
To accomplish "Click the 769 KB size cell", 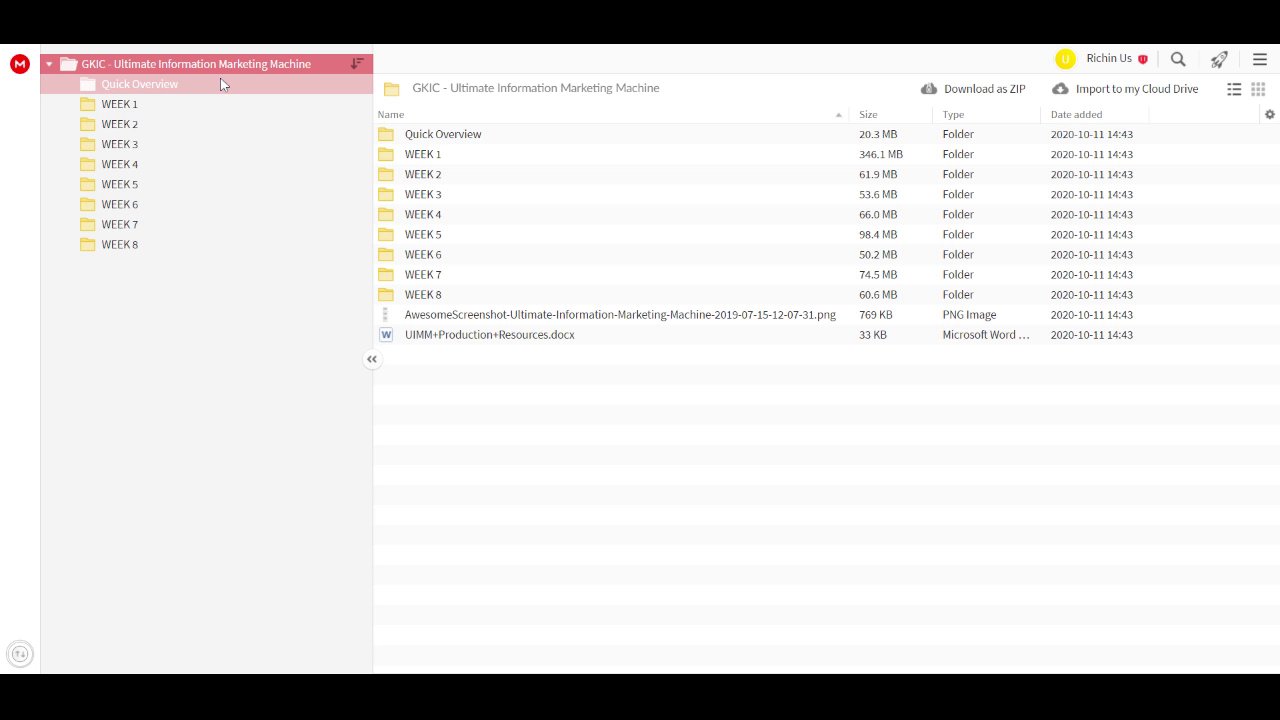I will [x=875, y=314].
